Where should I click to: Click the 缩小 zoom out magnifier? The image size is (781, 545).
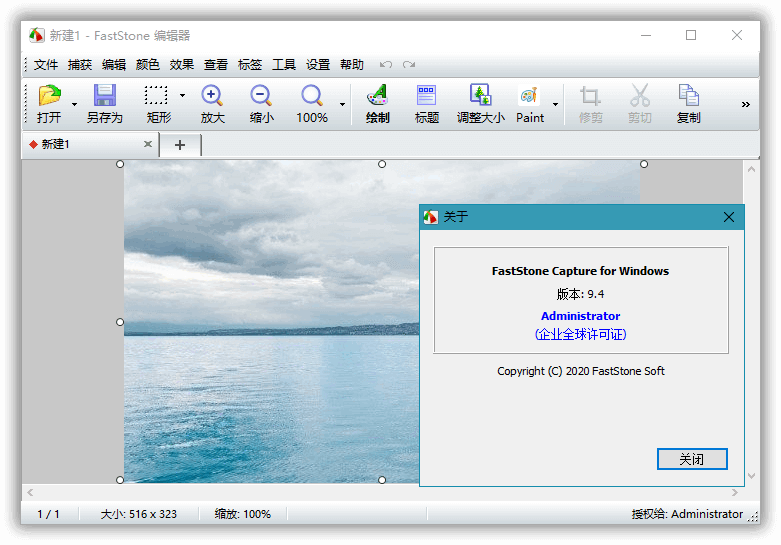pos(261,97)
